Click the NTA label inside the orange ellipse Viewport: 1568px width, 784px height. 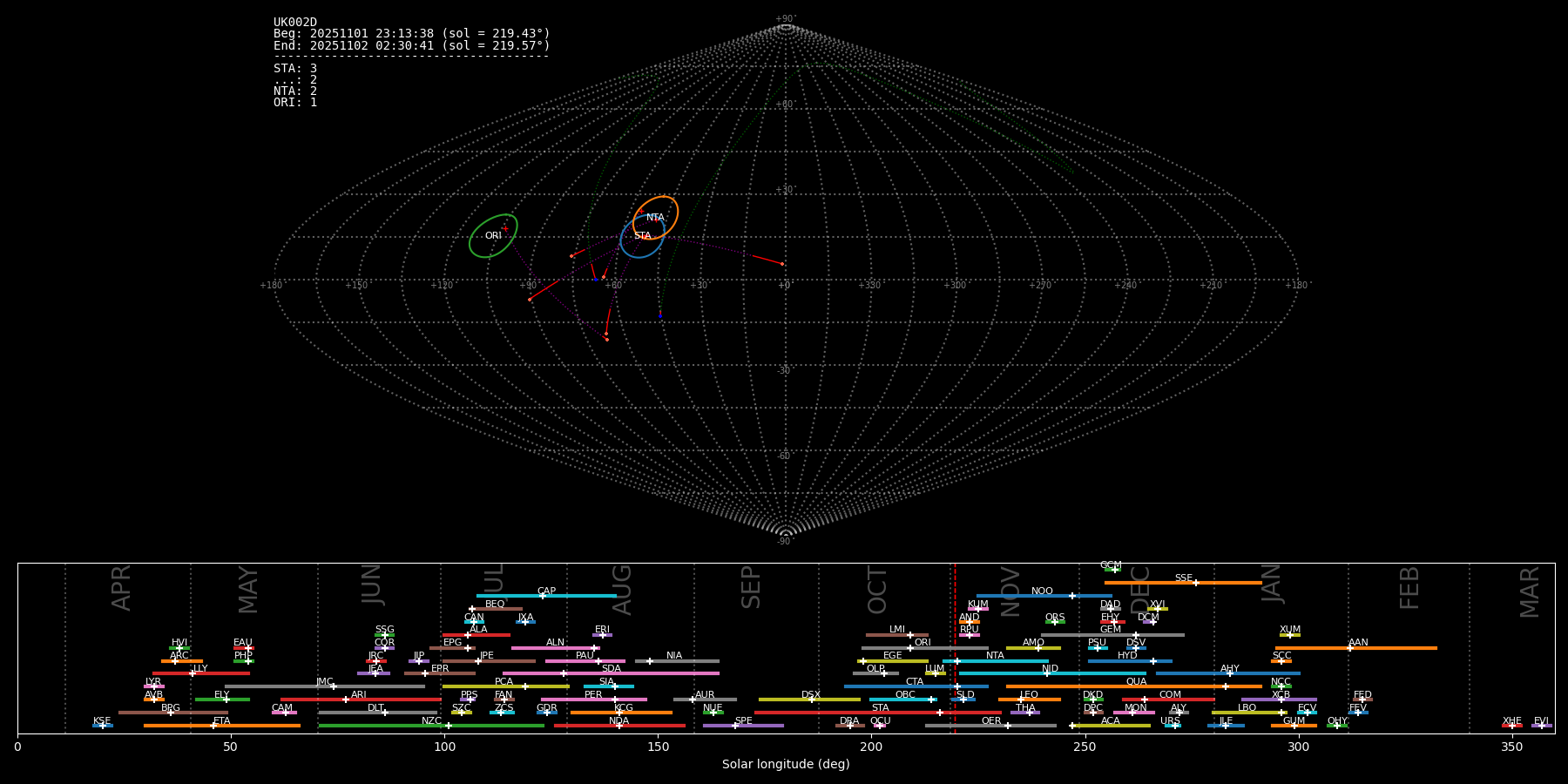pos(656,218)
